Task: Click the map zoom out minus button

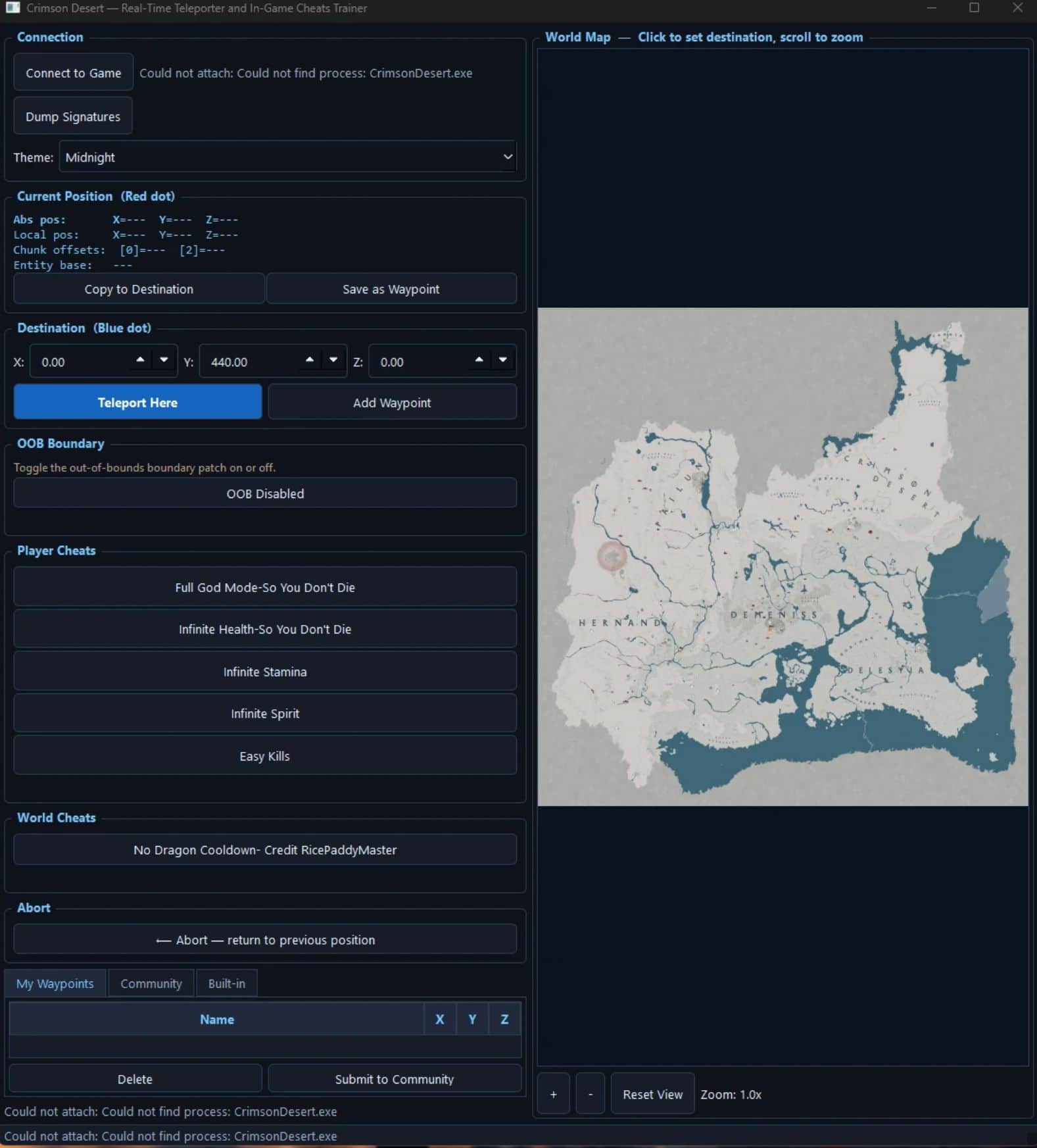Action: click(590, 1094)
